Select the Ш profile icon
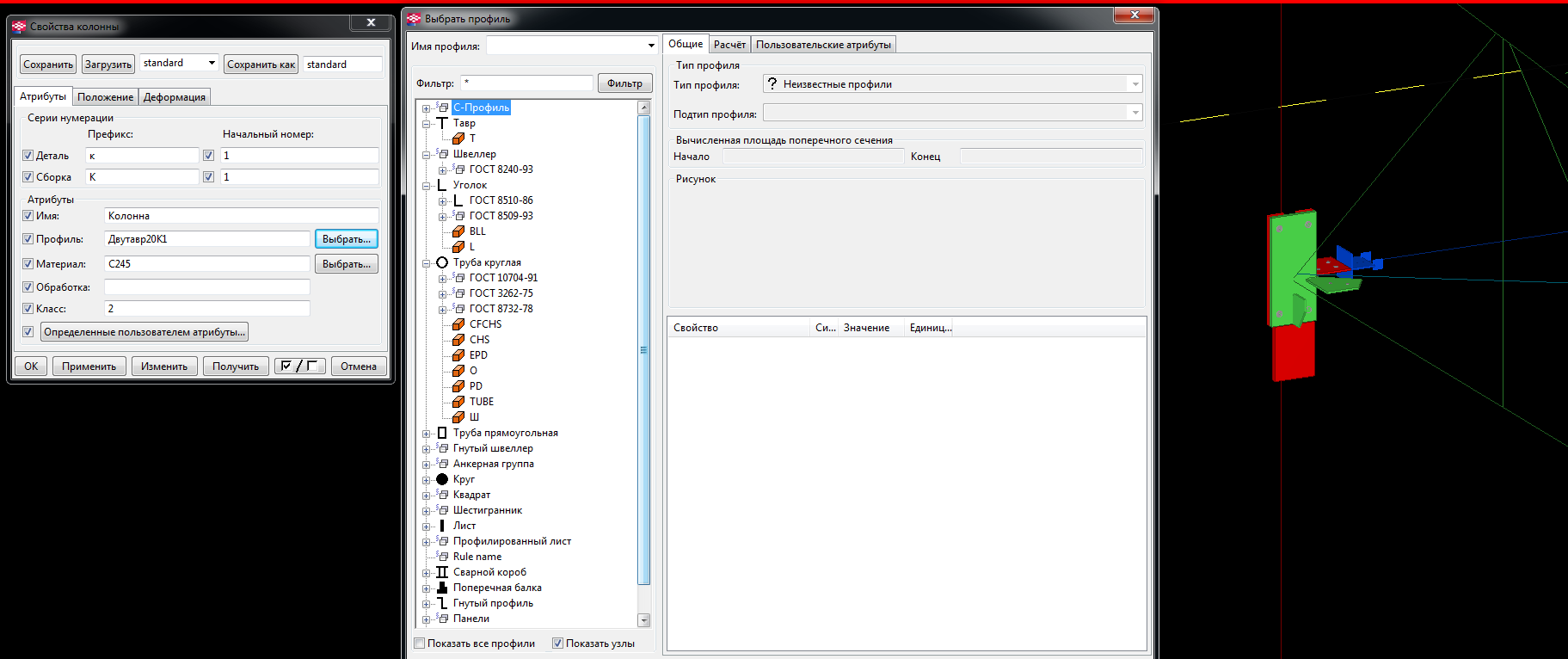1568x659 pixels. 458,417
